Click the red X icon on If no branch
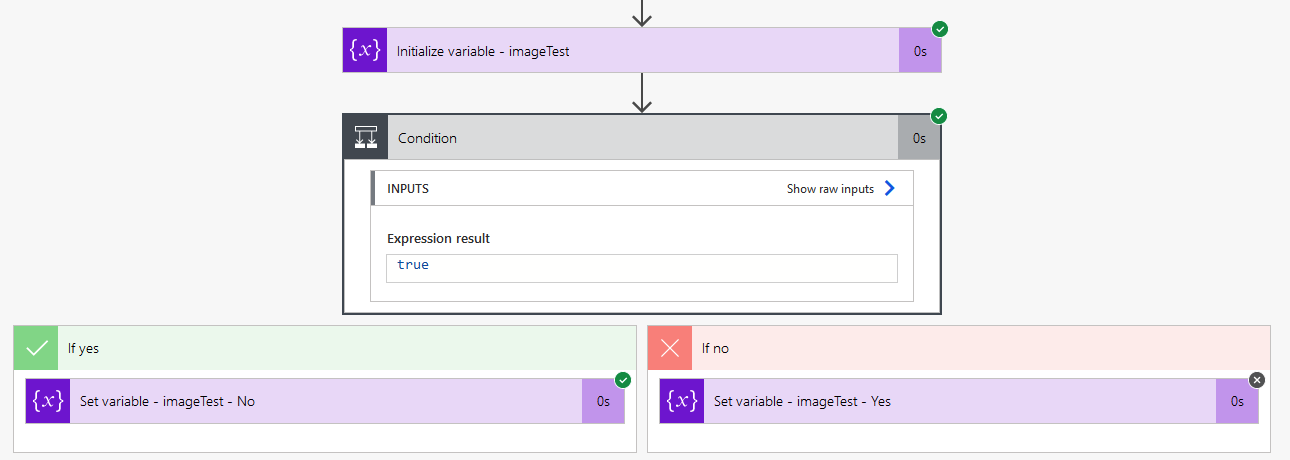This screenshot has width=1290, height=460. [670, 348]
